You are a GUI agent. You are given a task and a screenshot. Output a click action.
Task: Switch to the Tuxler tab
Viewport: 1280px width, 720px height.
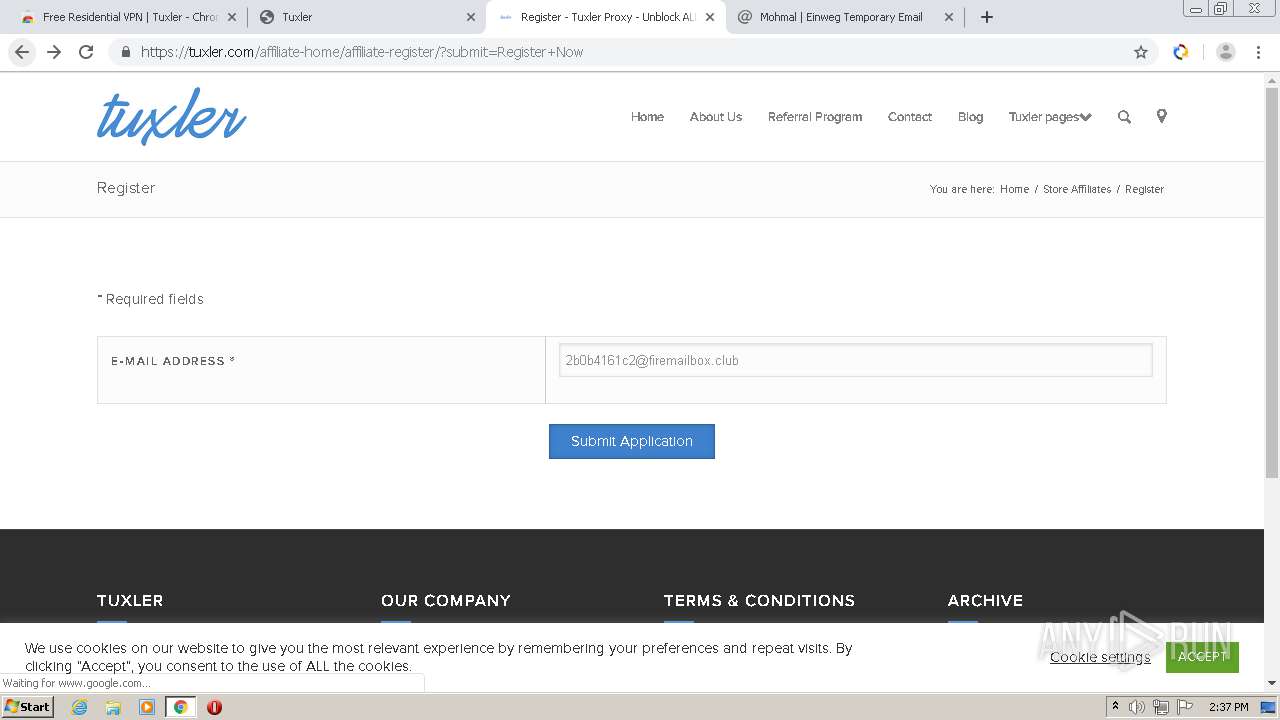[x=365, y=17]
